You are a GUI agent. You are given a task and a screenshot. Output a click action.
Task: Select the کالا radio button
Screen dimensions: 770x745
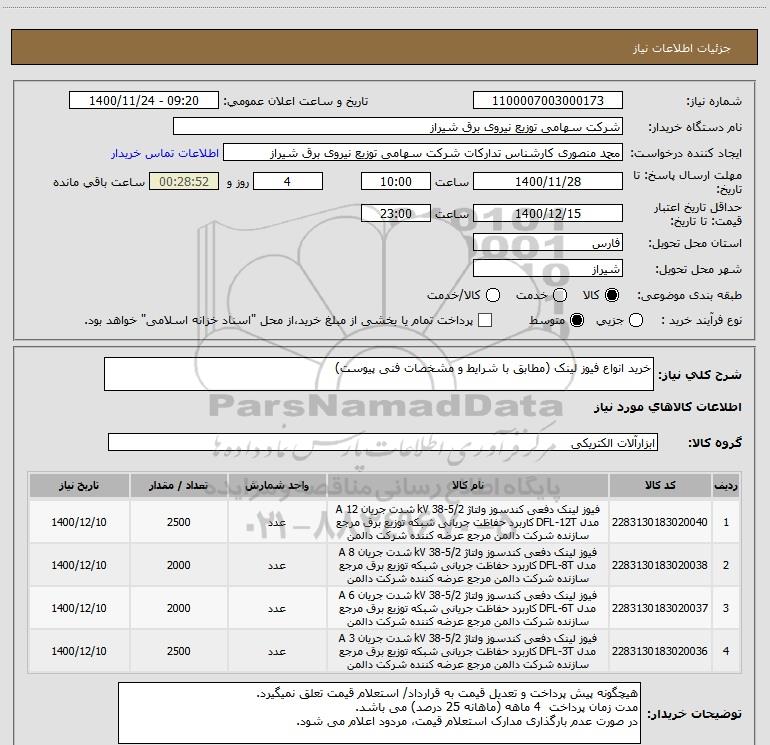[612, 295]
